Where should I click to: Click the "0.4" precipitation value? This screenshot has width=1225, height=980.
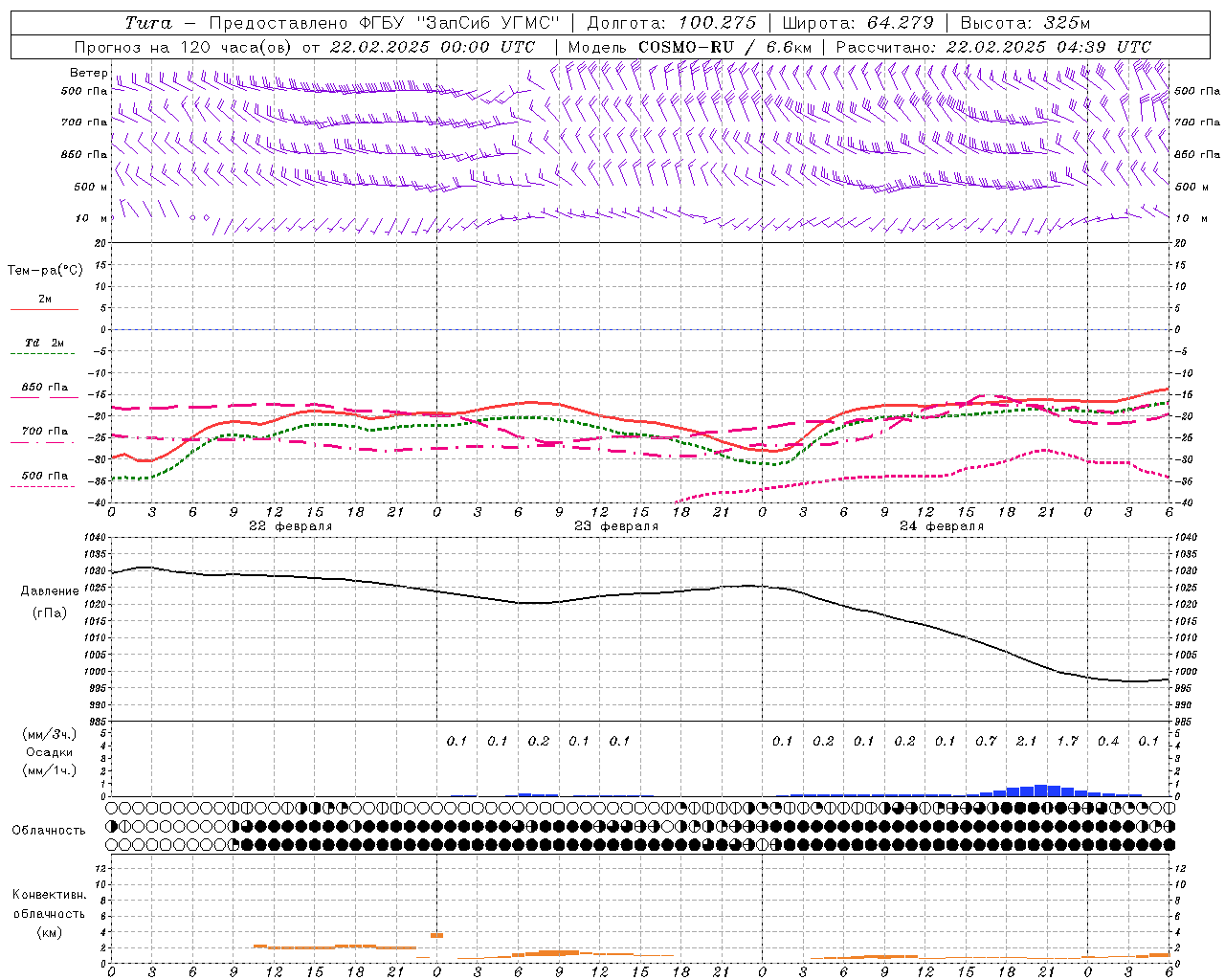(1108, 741)
